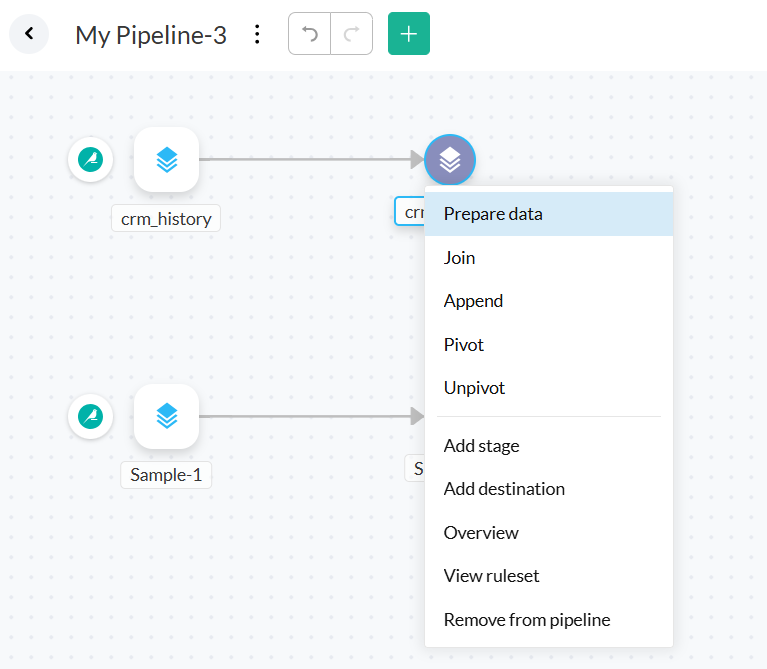This screenshot has height=669, width=767.
Task: Select Remove from pipeline option
Action: (x=527, y=620)
